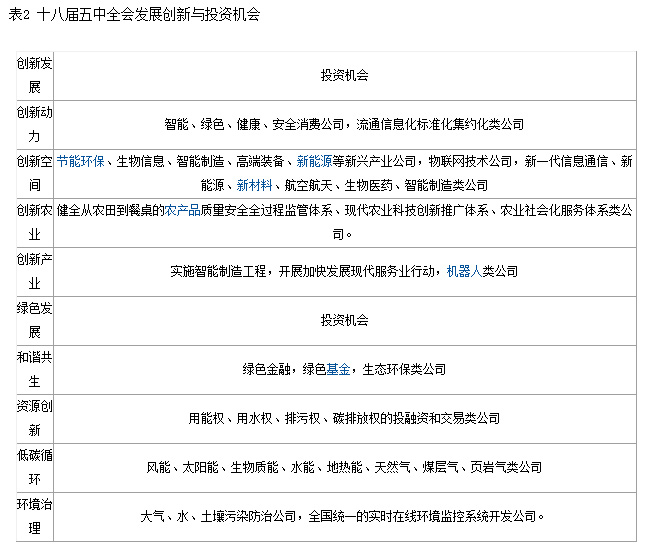Click 投资机会 in the 绿色发展 row
Image resolution: width=645 pixels, height=545 pixels.
pos(344,320)
